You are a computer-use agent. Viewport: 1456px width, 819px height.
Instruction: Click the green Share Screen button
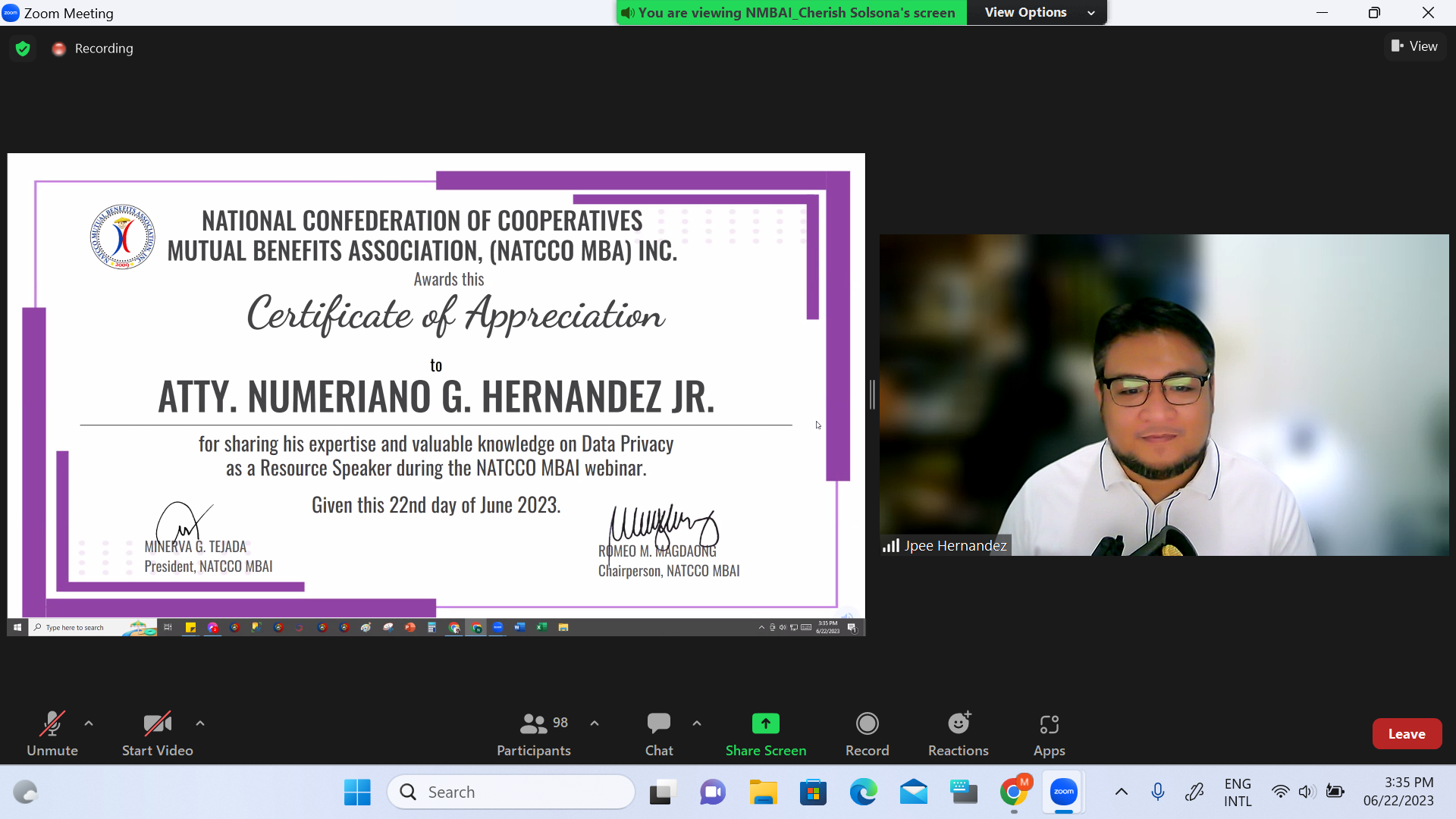coord(766,734)
